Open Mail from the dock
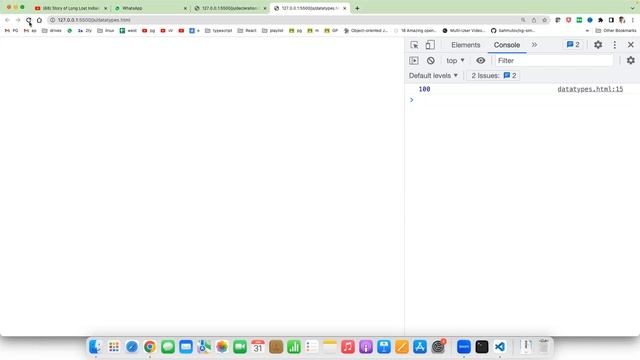 click(x=186, y=347)
